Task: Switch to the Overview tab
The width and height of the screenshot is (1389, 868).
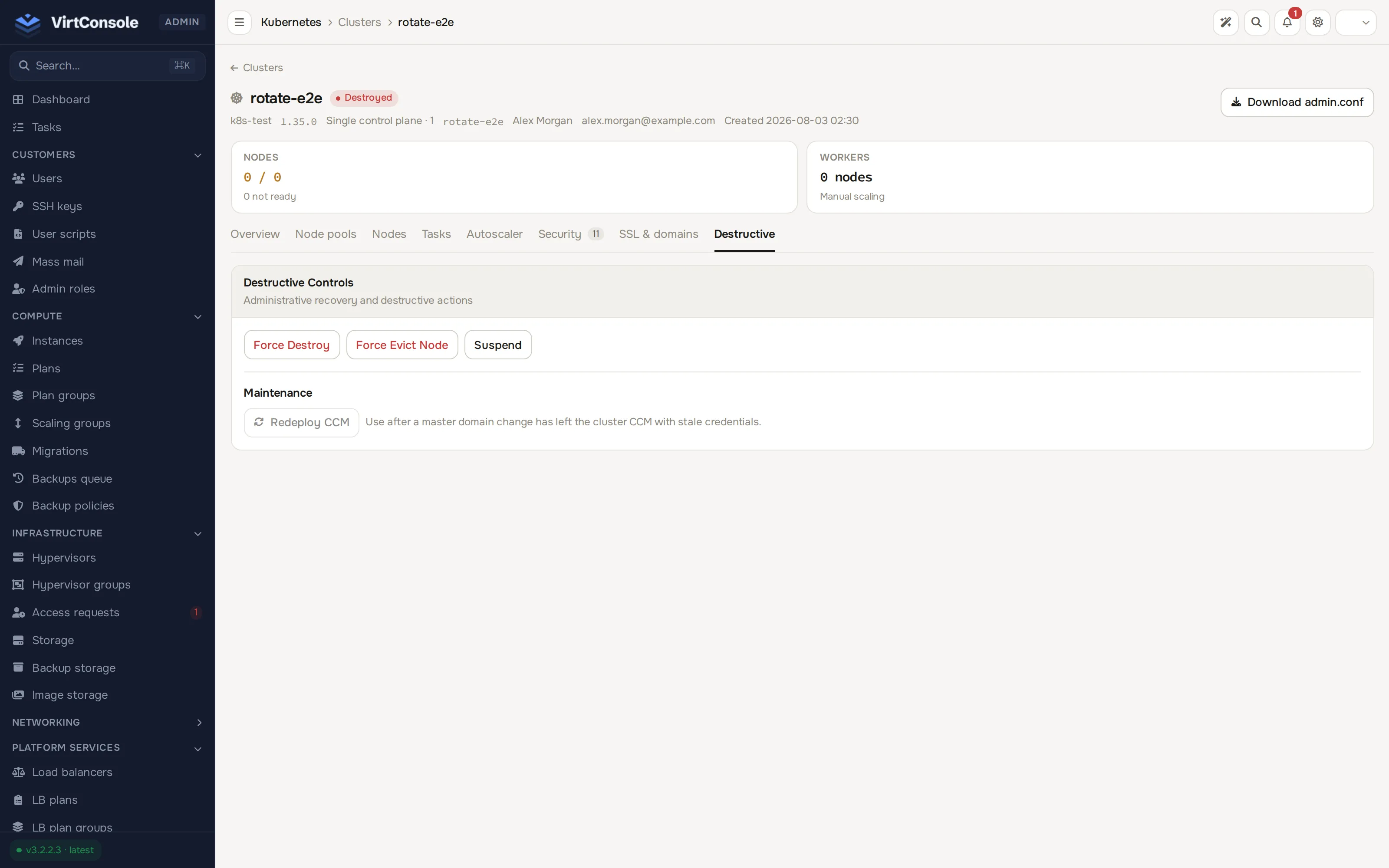Action: 255,234
